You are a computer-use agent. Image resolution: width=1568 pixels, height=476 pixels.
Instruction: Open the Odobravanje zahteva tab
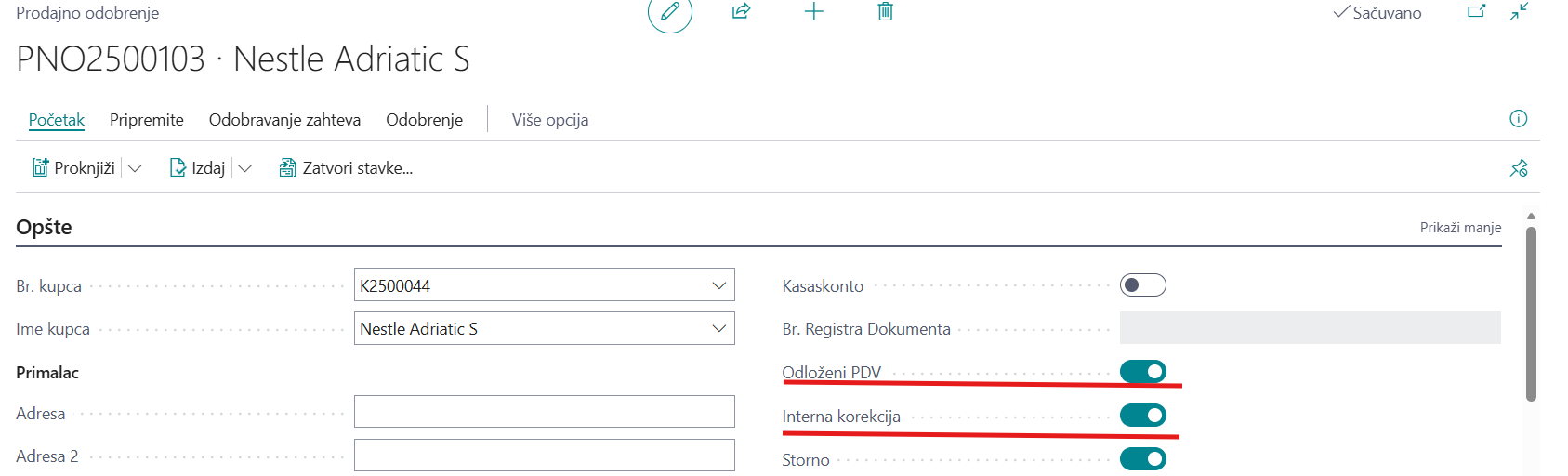pos(284,120)
